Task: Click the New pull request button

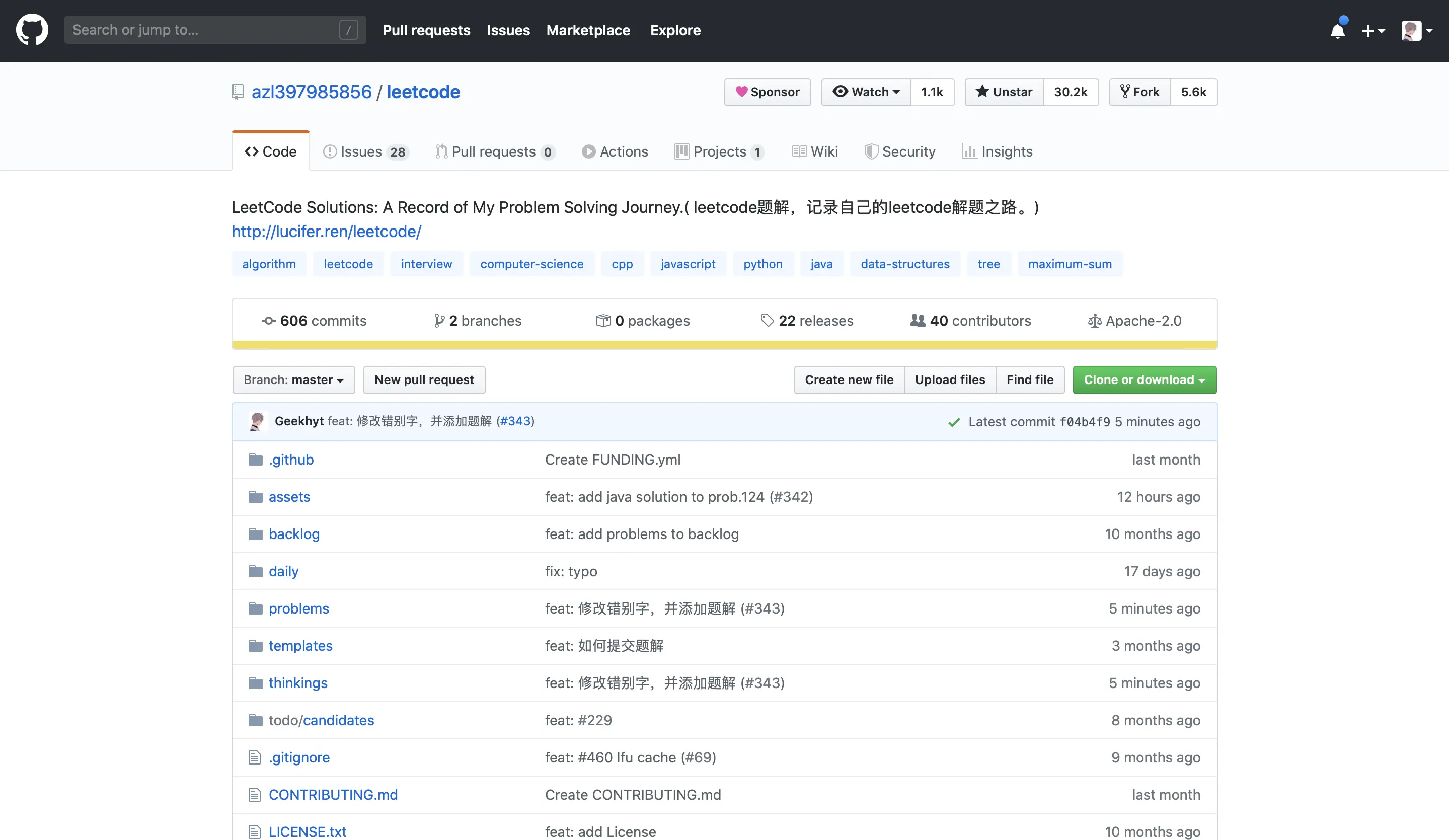Action: point(424,380)
